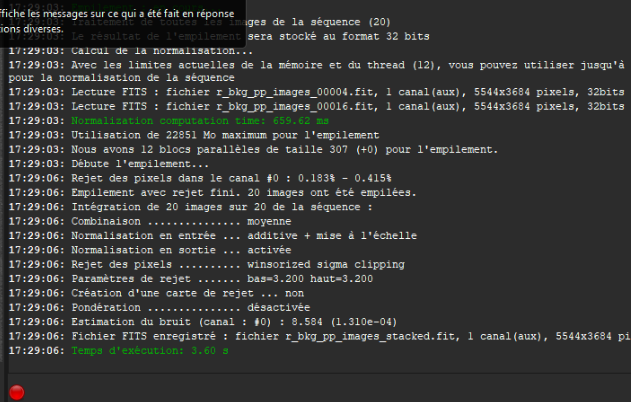This screenshot has width=631, height=402.
Task: Click the red stop button
Action: (16, 392)
